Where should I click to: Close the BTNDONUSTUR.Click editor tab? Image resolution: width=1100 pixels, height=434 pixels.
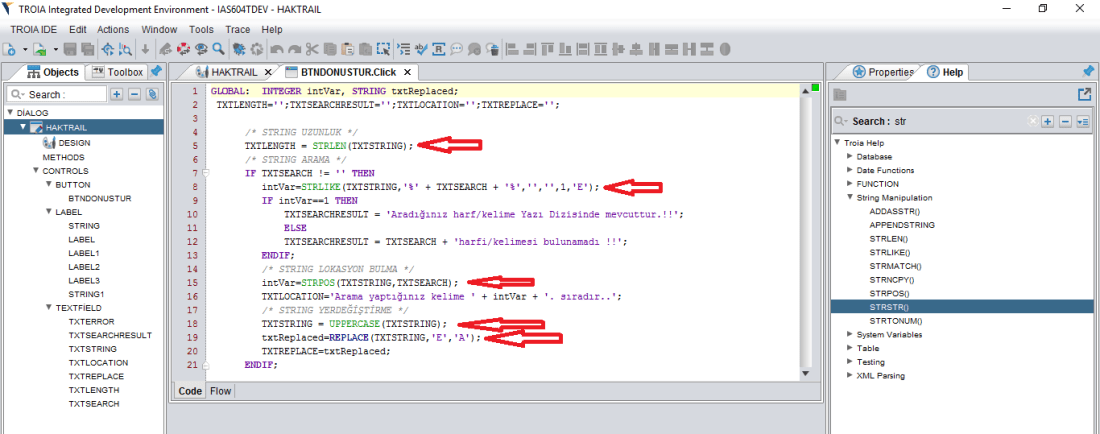tap(408, 72)
